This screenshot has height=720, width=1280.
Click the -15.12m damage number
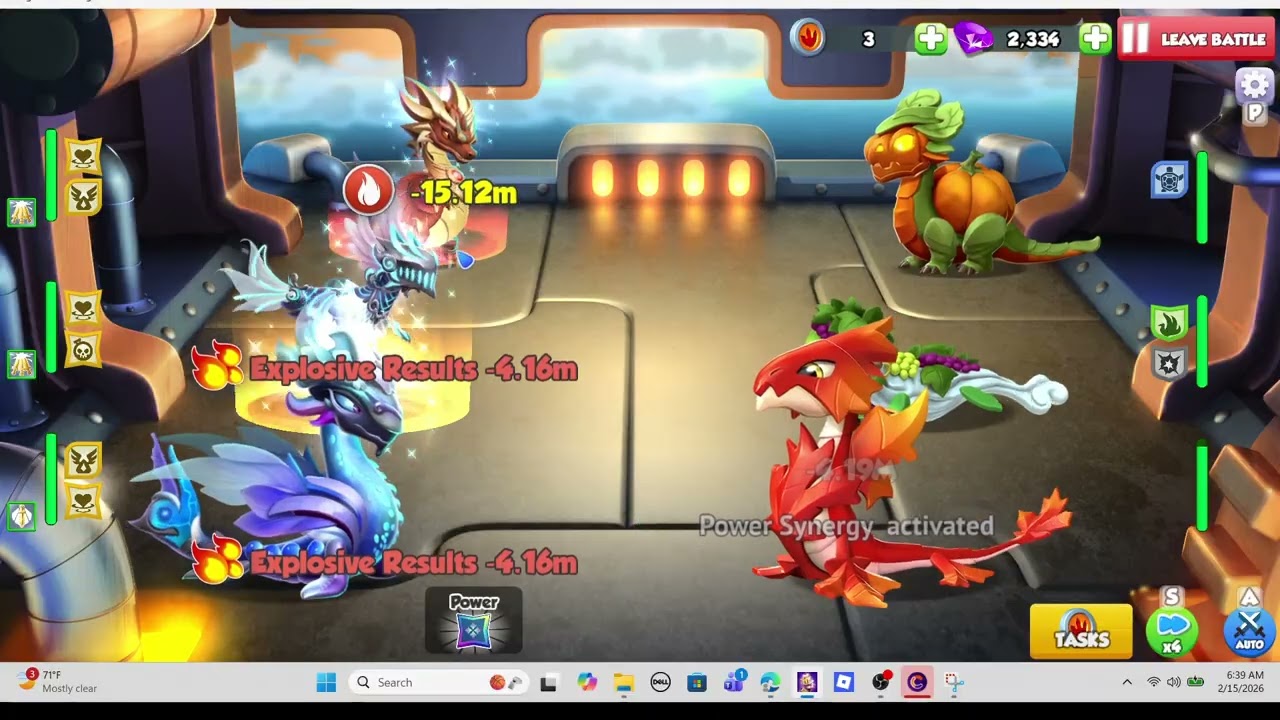[464, 192]
